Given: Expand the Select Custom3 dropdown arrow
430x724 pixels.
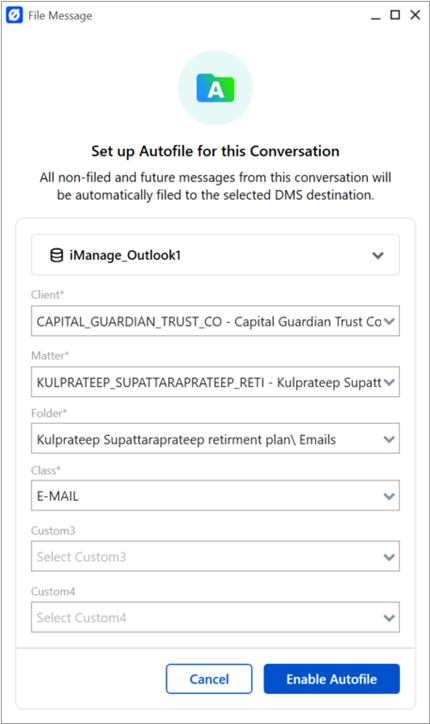Looking at the screenshot, I should pos(389,557).
